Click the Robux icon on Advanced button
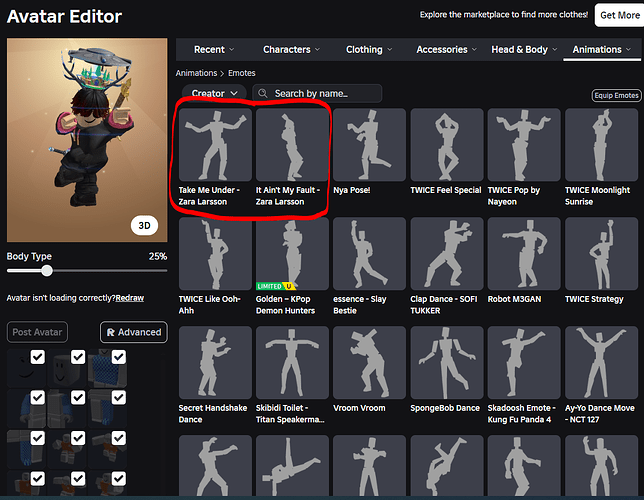 (x=110, y=332)
